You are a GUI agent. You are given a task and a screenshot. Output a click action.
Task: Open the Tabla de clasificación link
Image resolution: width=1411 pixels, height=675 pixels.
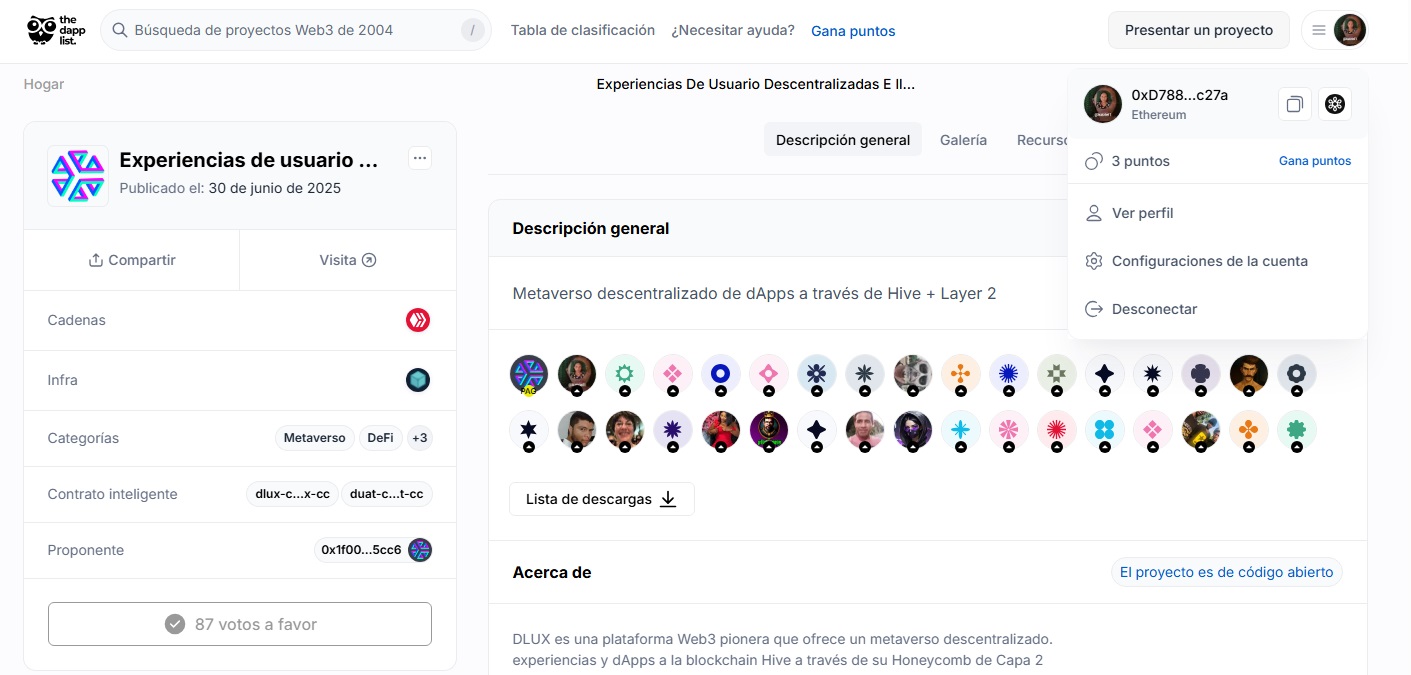[582, 30]
